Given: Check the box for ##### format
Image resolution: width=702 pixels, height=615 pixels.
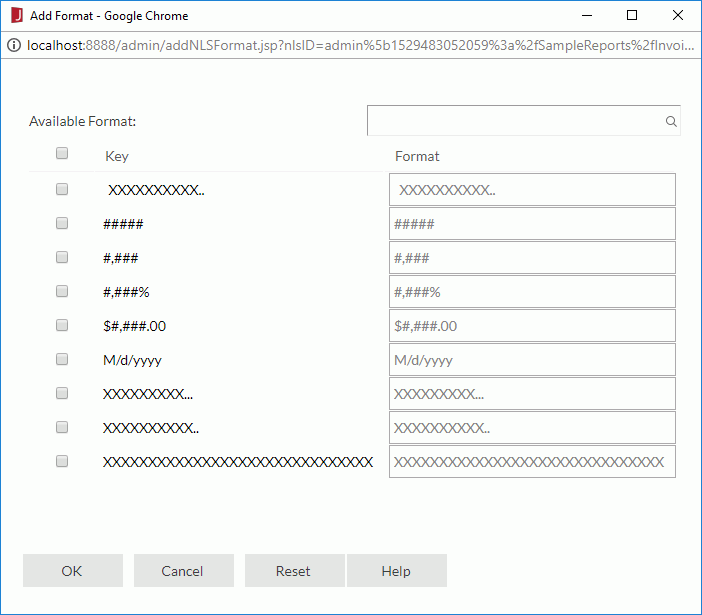Looking at the screenshot, I should tap(62, 223).
